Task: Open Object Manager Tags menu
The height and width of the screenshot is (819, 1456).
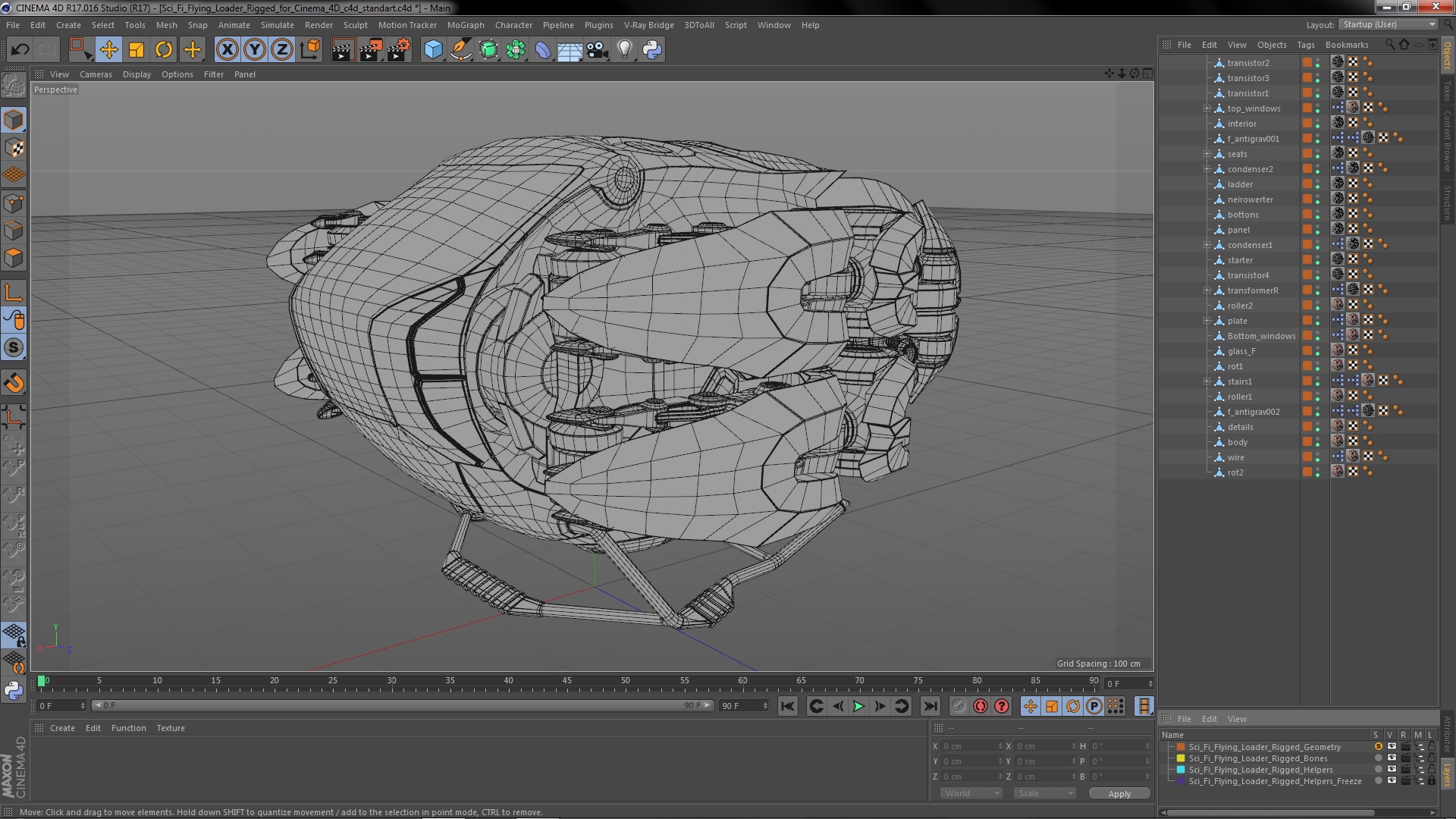Action: coord(1305,45)
